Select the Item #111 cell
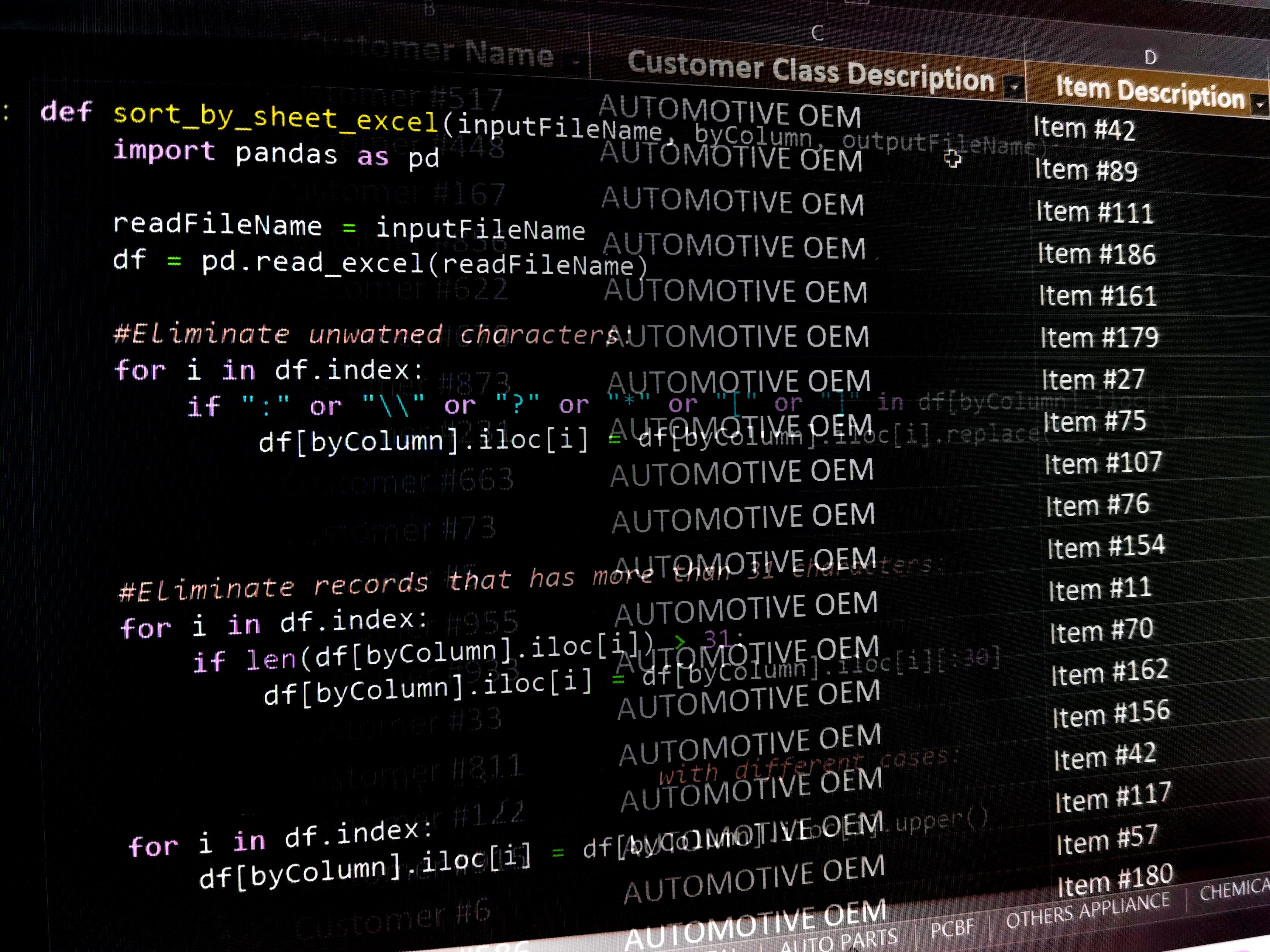Screen dimensions: 1270x952 [x=1094, y=213]
